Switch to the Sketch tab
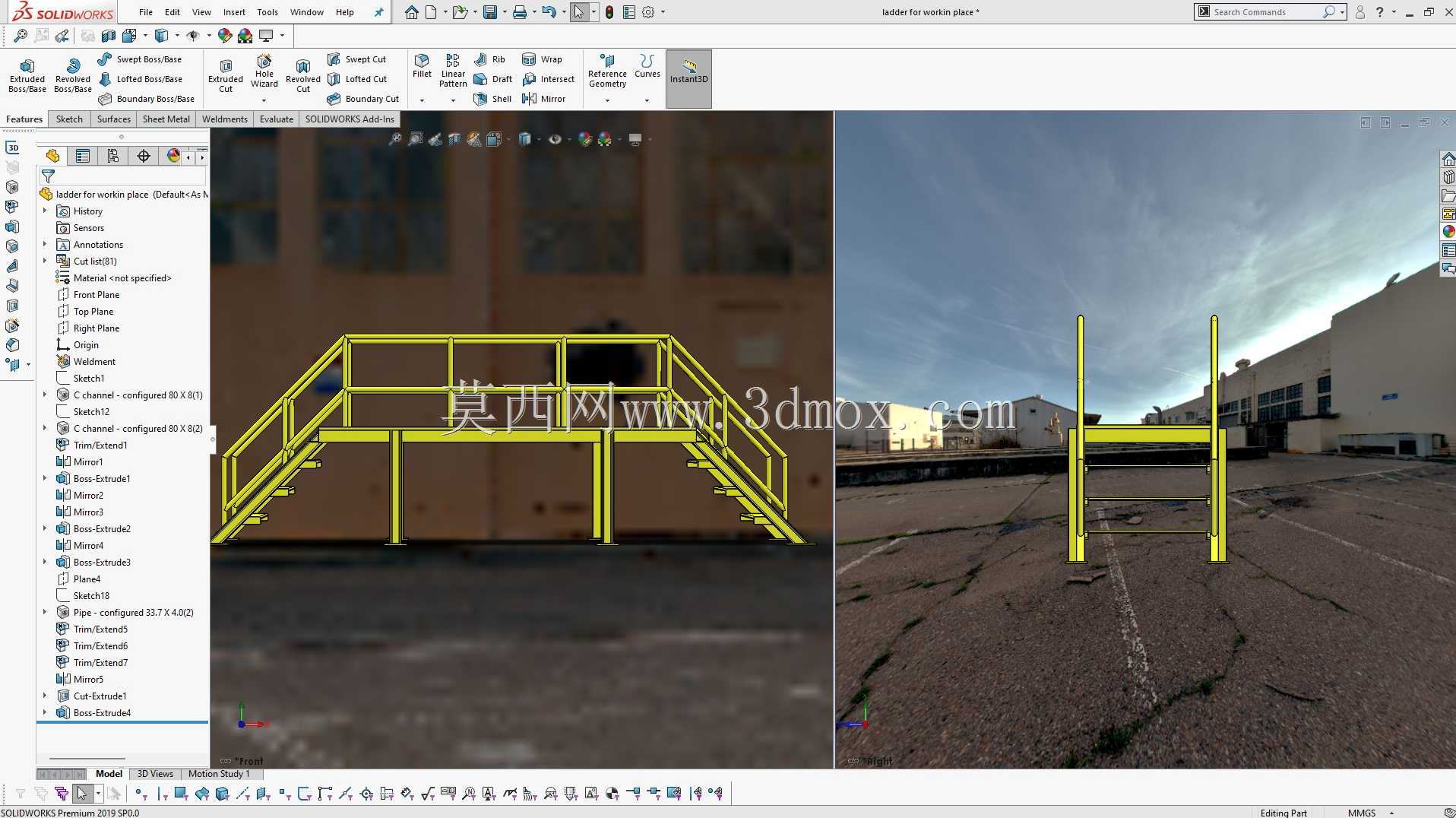1456x818 pixels. point(69,119)
